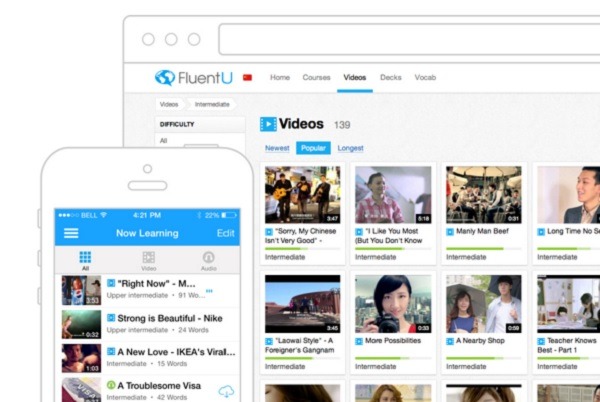Sort videos by Longest
The image size is (600, 402).
pos(350,148)
